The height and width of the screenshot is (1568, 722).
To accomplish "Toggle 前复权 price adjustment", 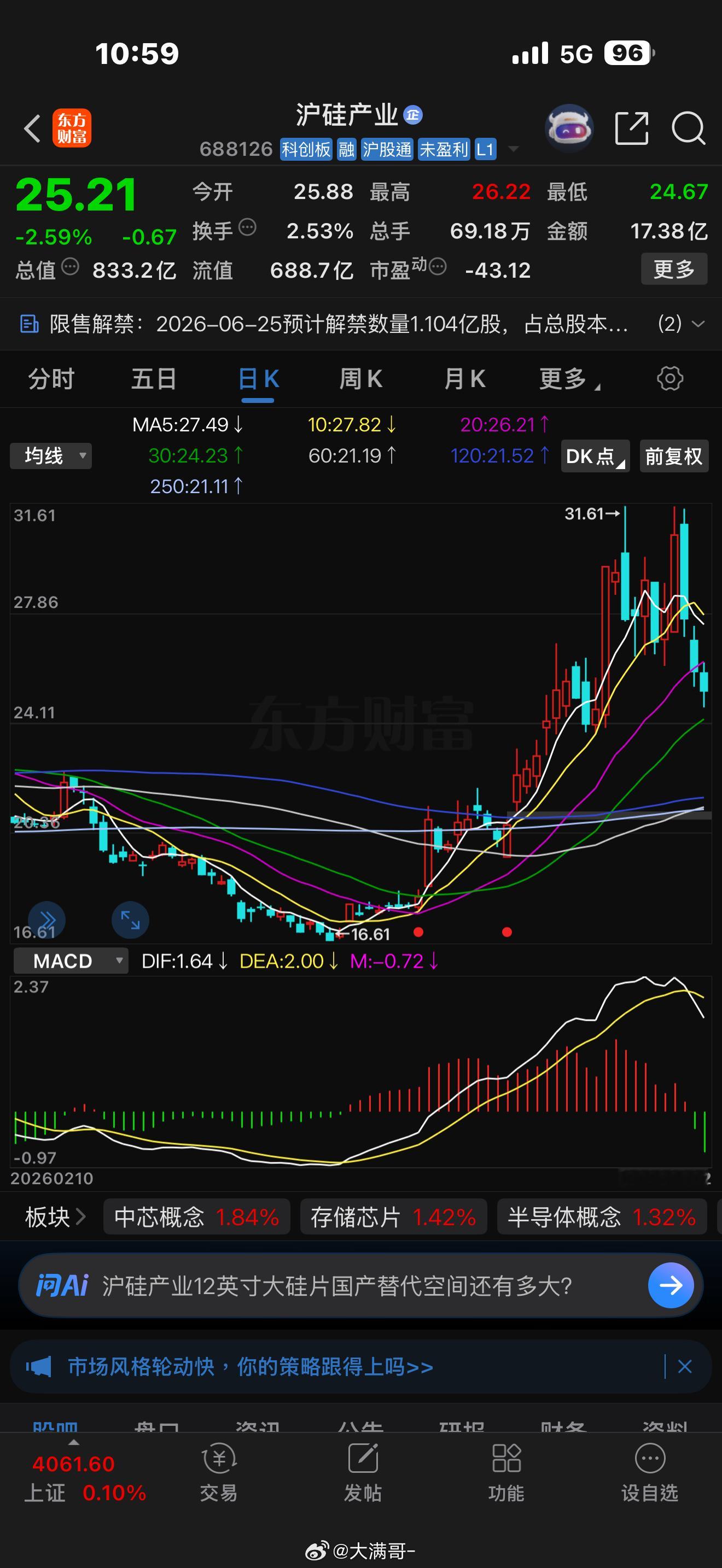I will [674, 457].
